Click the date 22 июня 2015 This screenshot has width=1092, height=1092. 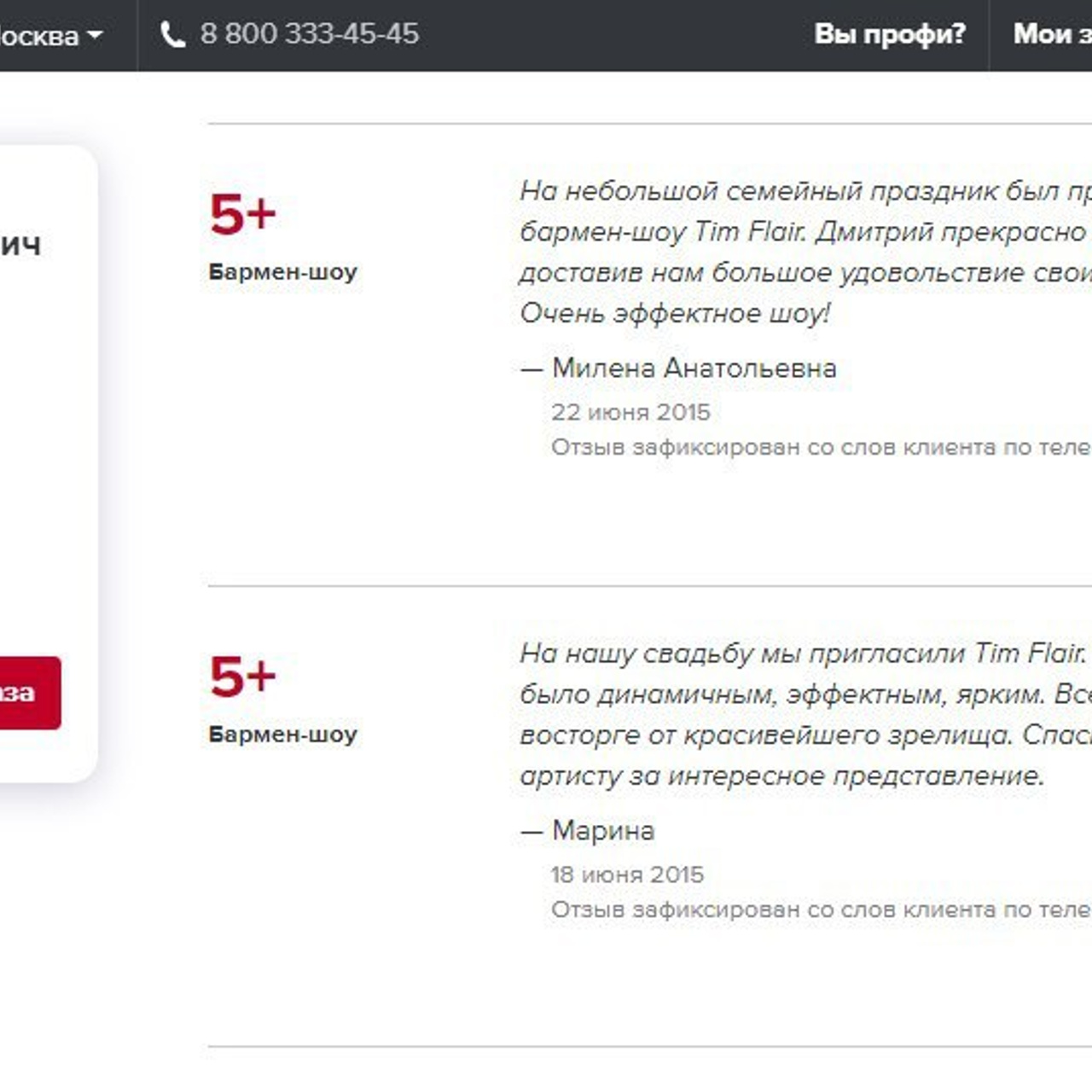[630, 413]
